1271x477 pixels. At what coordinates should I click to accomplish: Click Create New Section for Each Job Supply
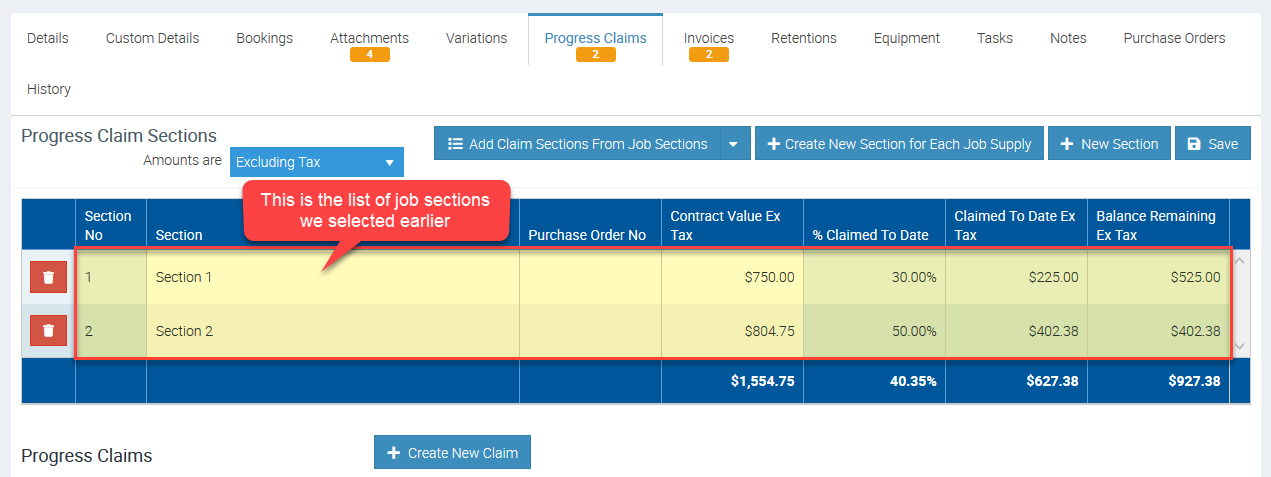click(899, 143)
